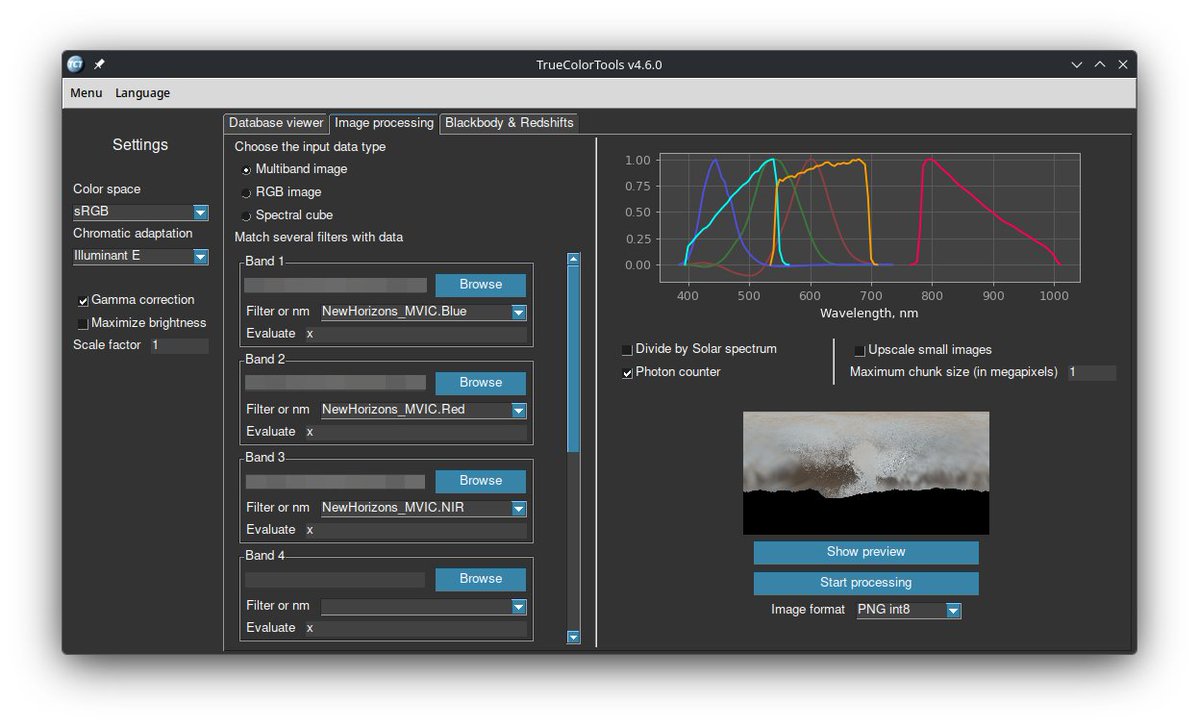Viewport: 1199px width, 728px height.
Task: Enable Divide by Solar spectrum checkbox
Action: [x=627, y=349]
